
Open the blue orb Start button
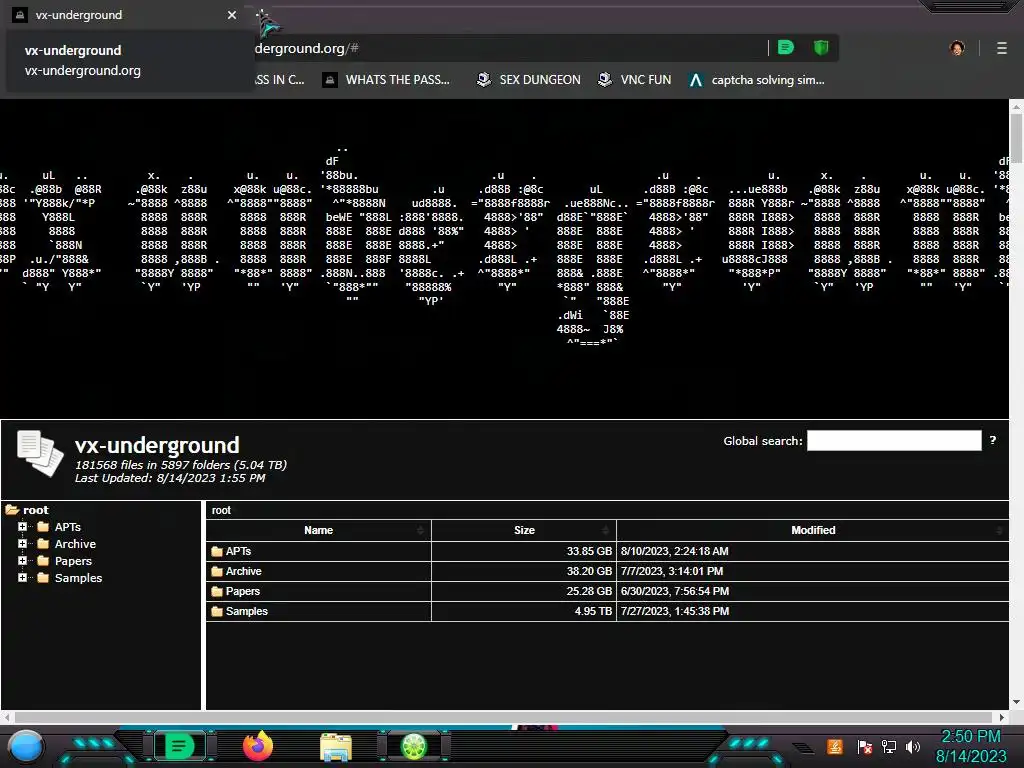click(x=25, y=747)
